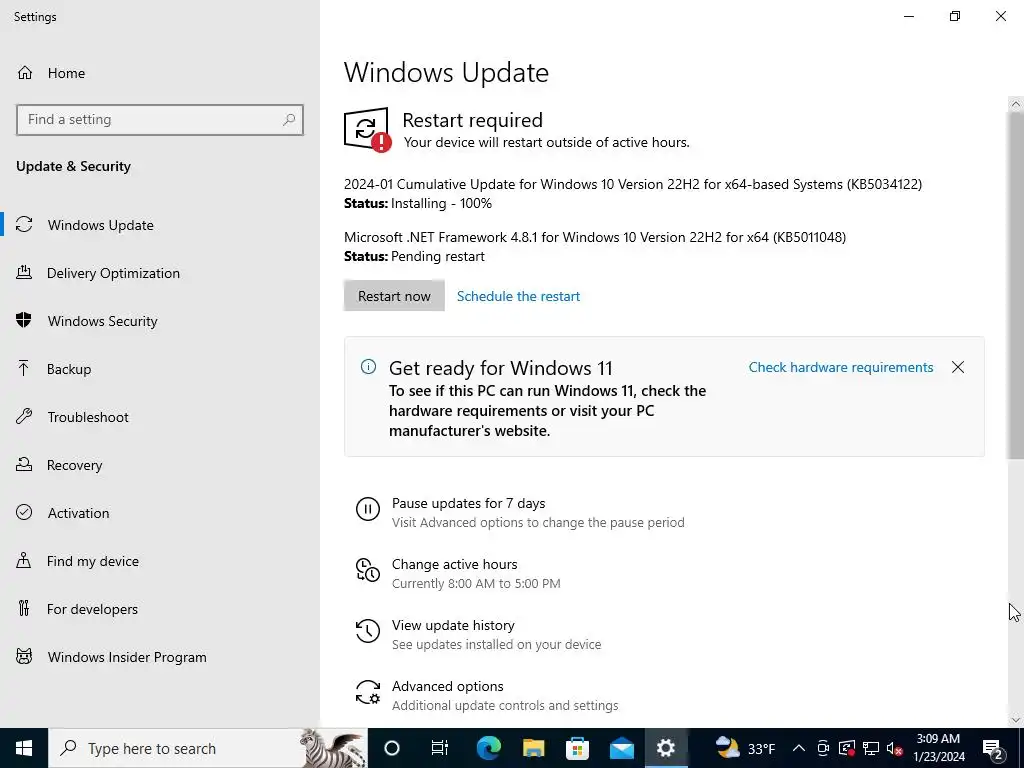Viewport: 1024px width, 768px height.
Task: Show hidden tray icons chevron
Action: tap(799, 748)
